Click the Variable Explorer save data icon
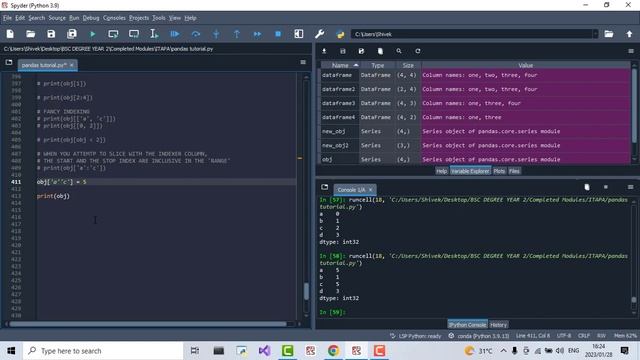This screenshot has height=360, width=640. [343, 51]
